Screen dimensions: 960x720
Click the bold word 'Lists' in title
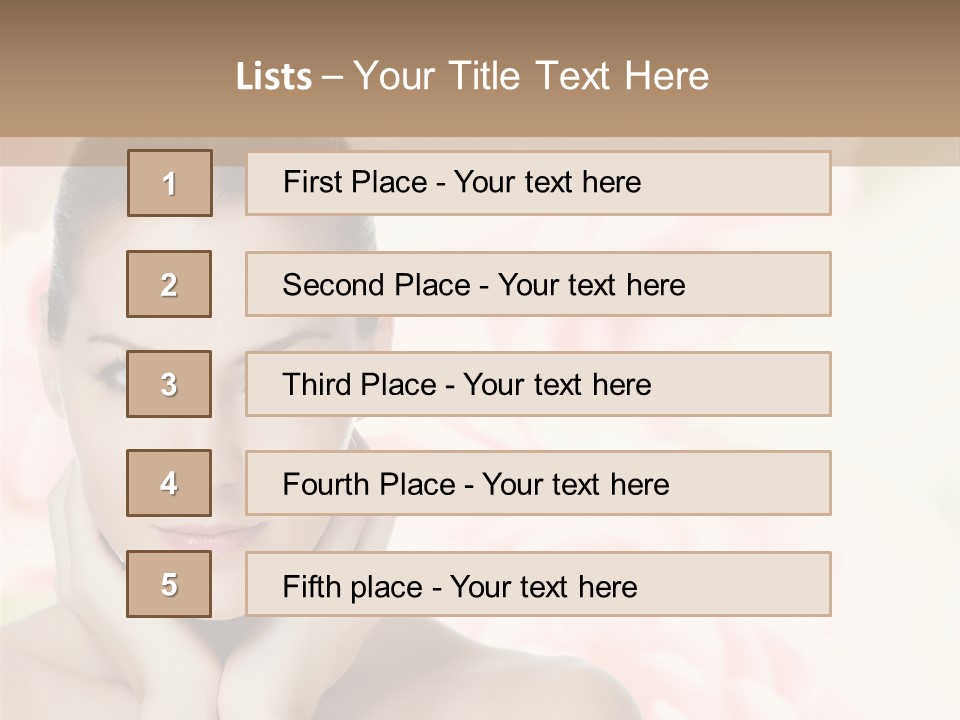[274, 77]
